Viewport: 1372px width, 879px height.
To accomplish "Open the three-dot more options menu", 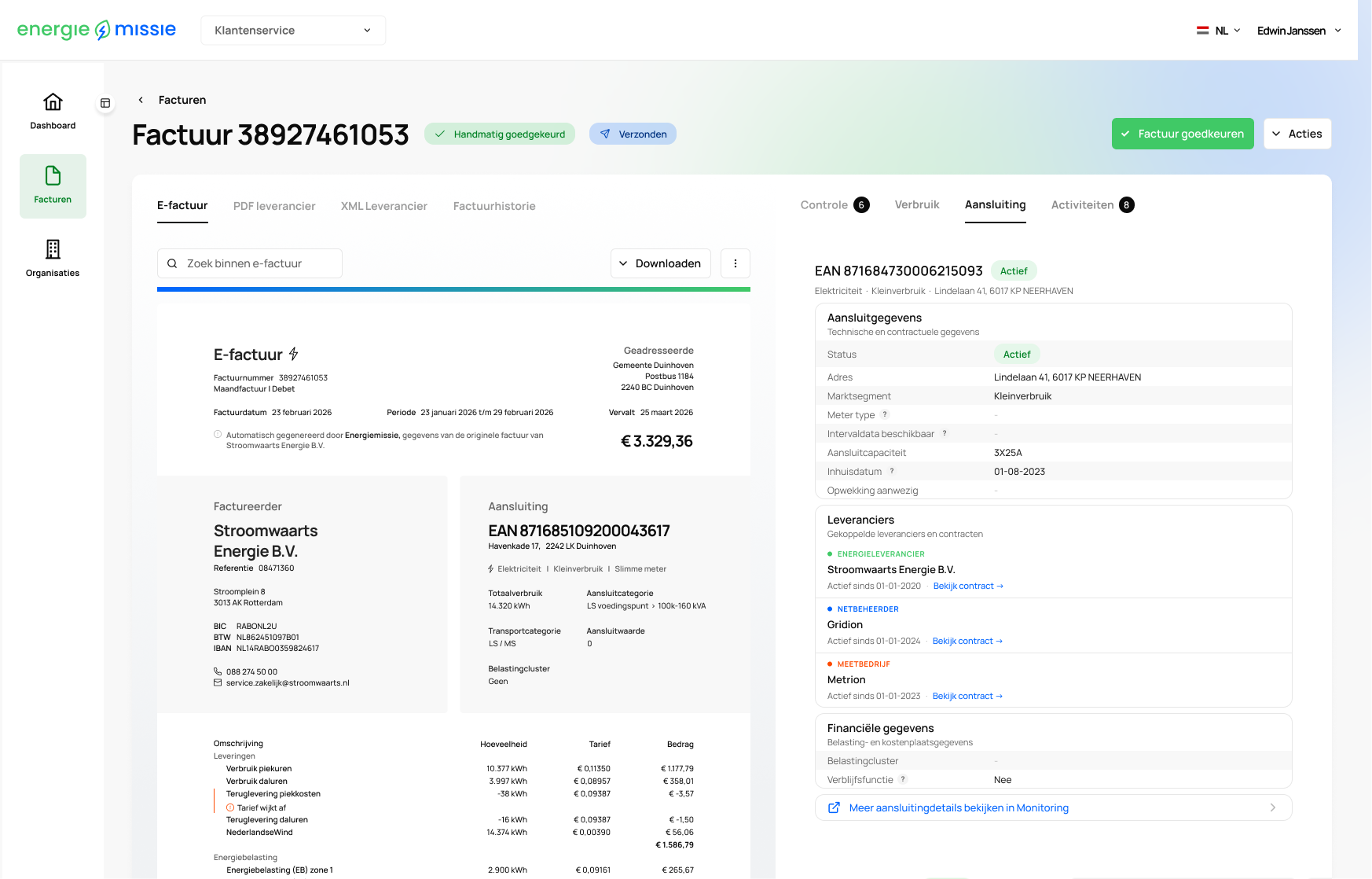I will [x=736, y=263].
